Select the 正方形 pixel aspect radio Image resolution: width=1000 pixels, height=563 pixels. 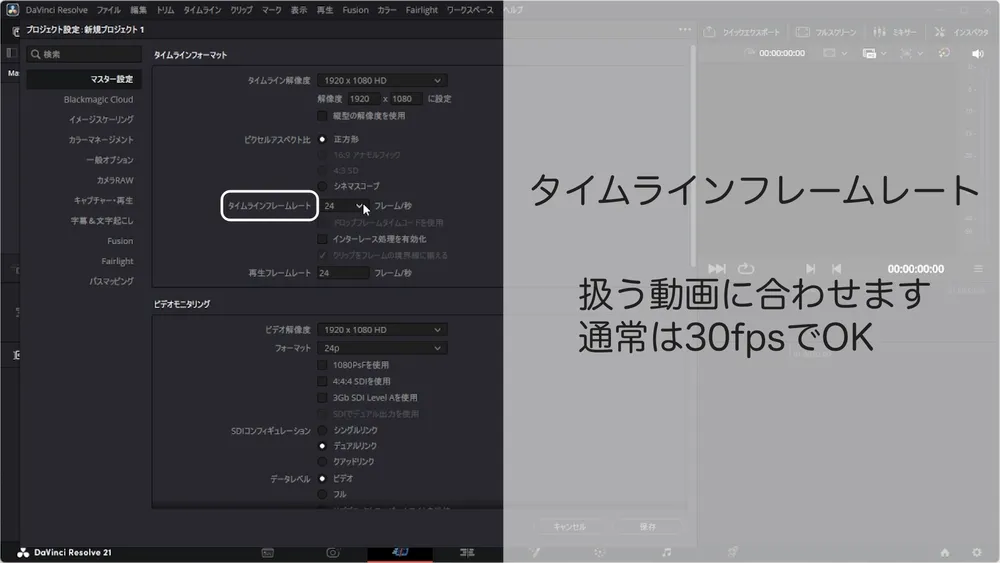tap(322, 139)
